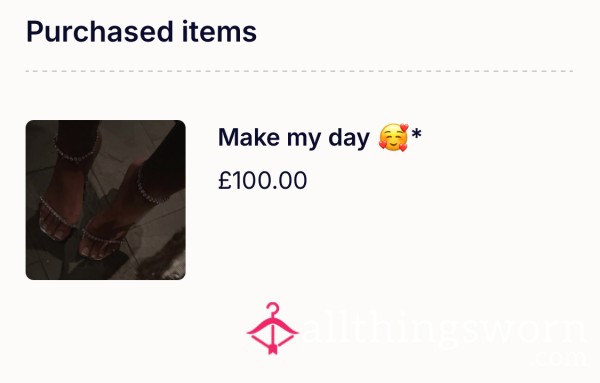Select the word "Purchased" in the heading

(x=100, y=32)
